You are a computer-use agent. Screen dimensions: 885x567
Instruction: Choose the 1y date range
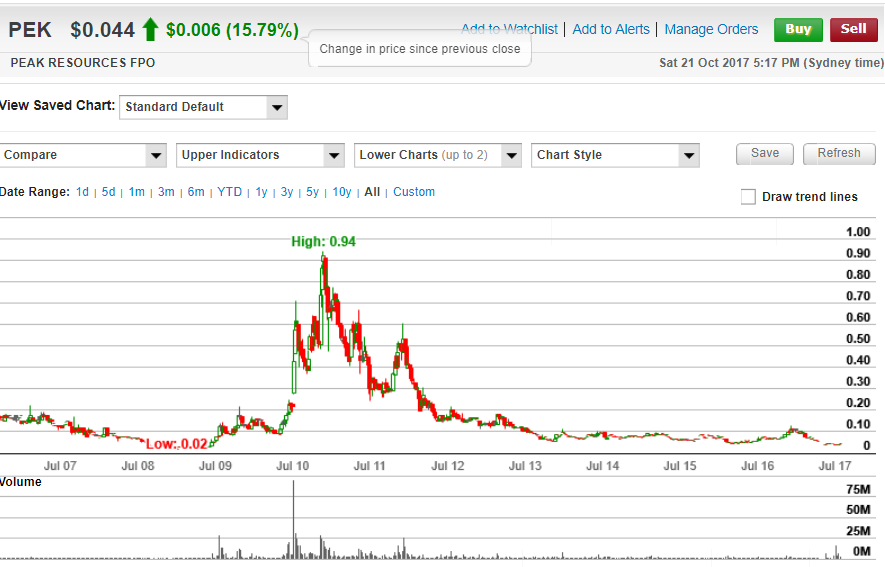click(261, 192)
